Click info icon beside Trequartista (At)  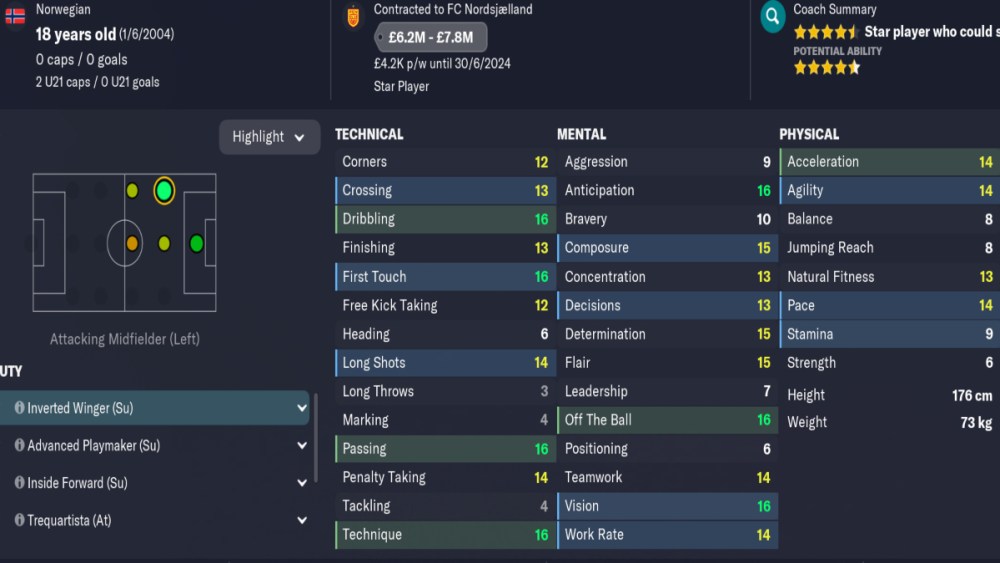[19, 520]
